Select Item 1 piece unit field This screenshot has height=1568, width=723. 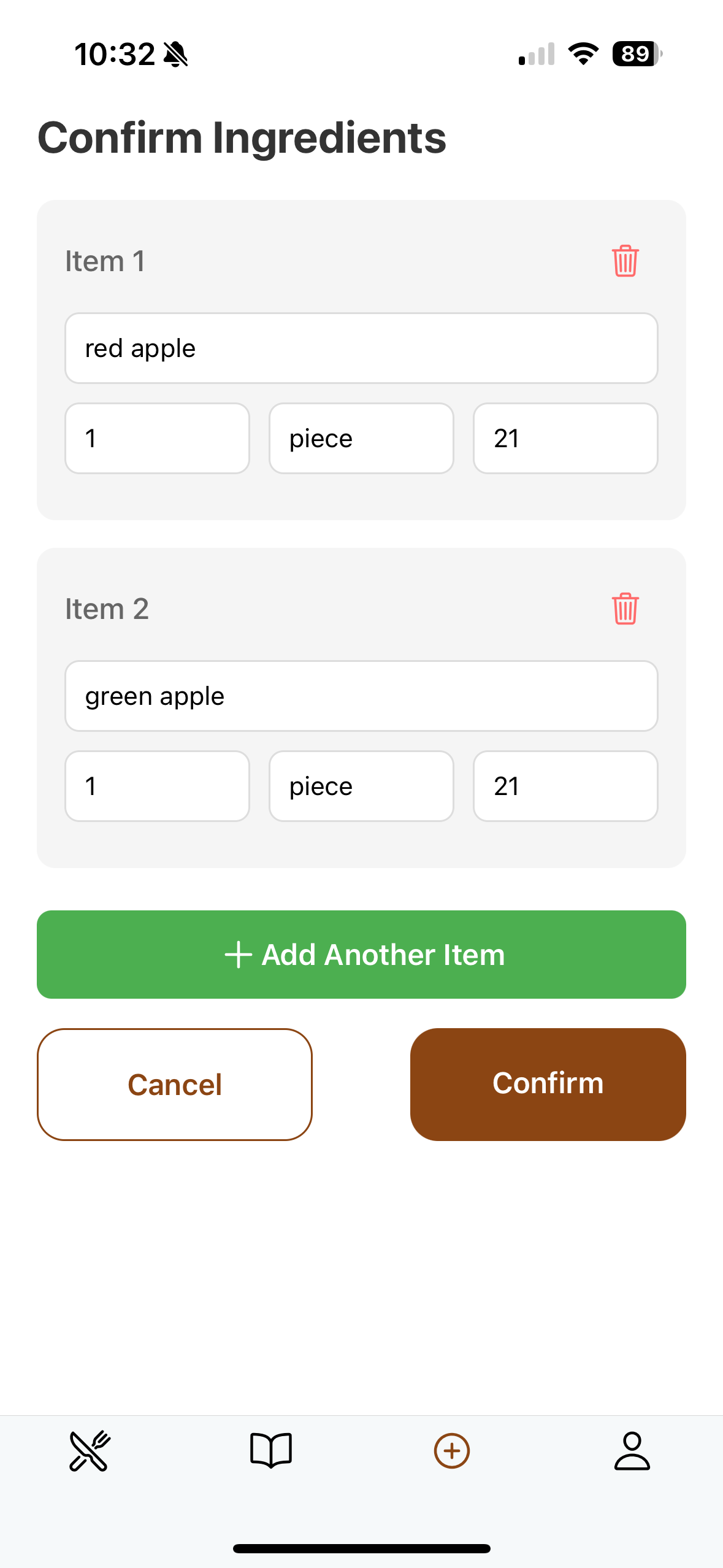361,439
